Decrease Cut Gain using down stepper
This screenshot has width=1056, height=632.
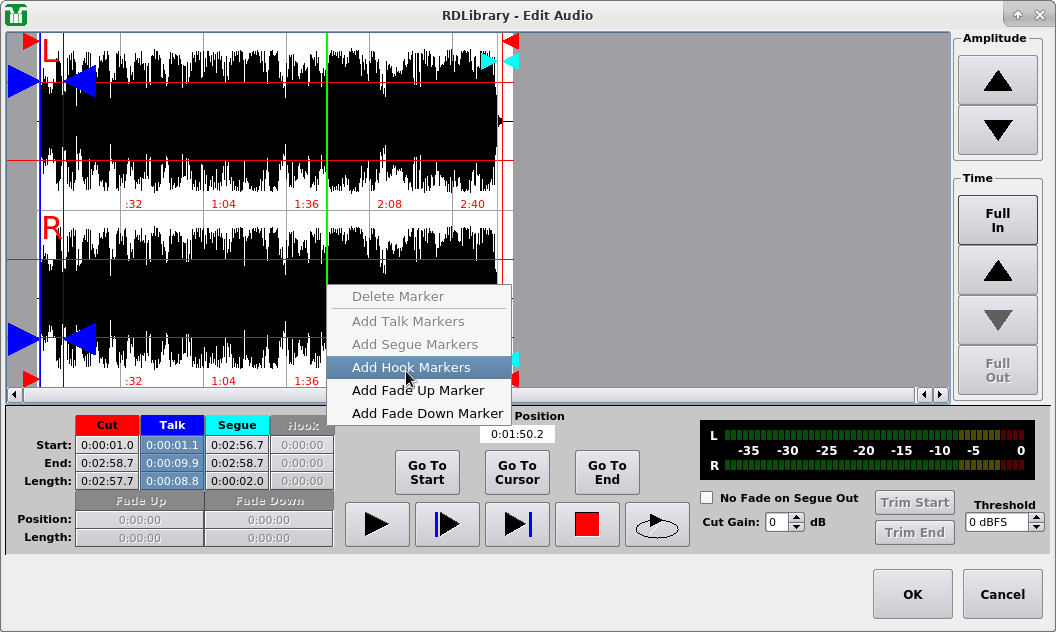pyautogui.click(x=796, y=527)
